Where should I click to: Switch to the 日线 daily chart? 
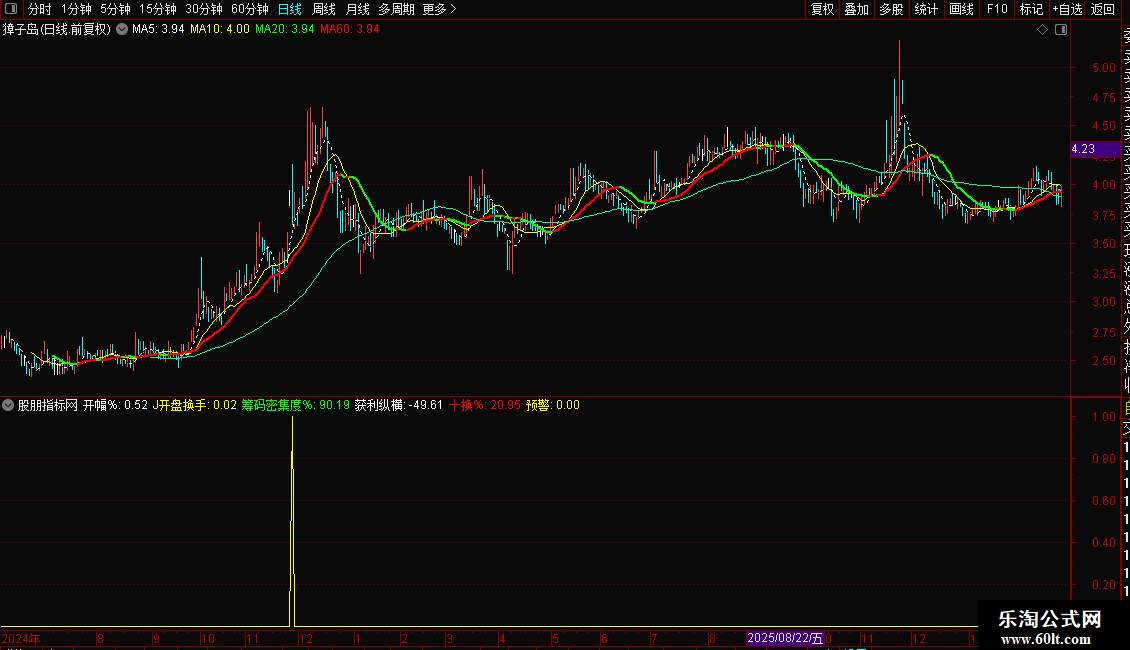pyautogui.click(x=290, y=9)
